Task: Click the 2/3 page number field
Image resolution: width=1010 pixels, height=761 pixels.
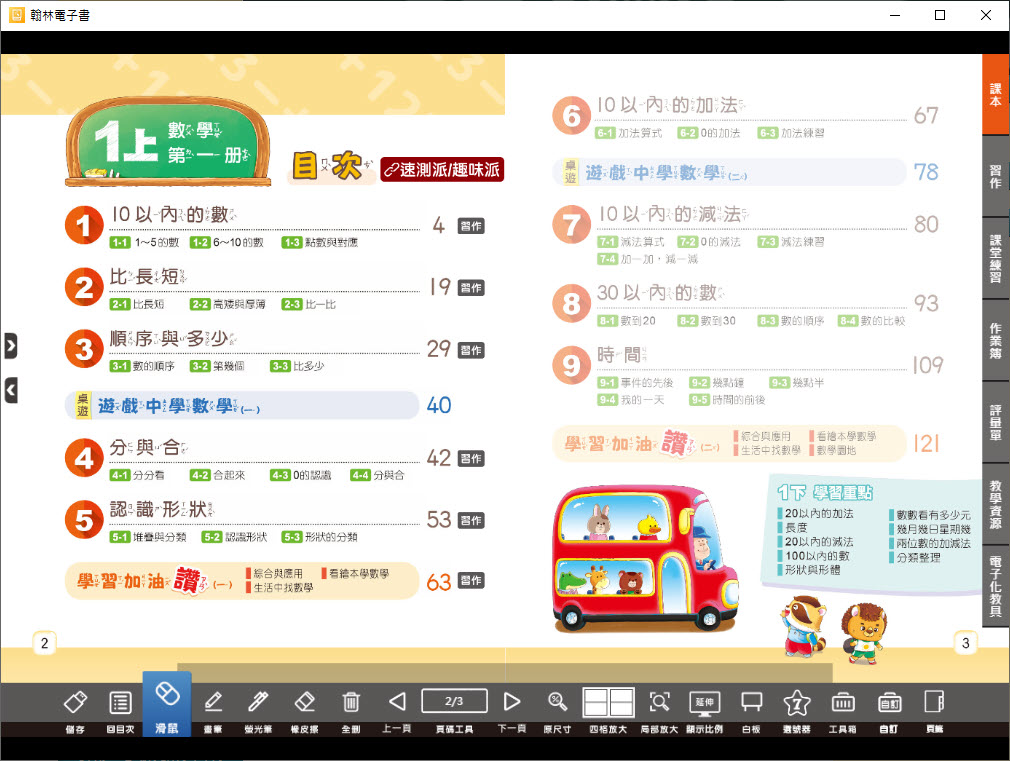Action: coord(455,701)
